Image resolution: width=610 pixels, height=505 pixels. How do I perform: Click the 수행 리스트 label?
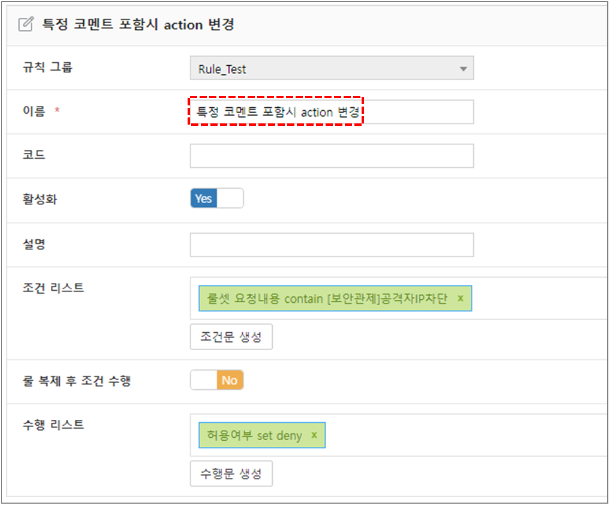53,424
